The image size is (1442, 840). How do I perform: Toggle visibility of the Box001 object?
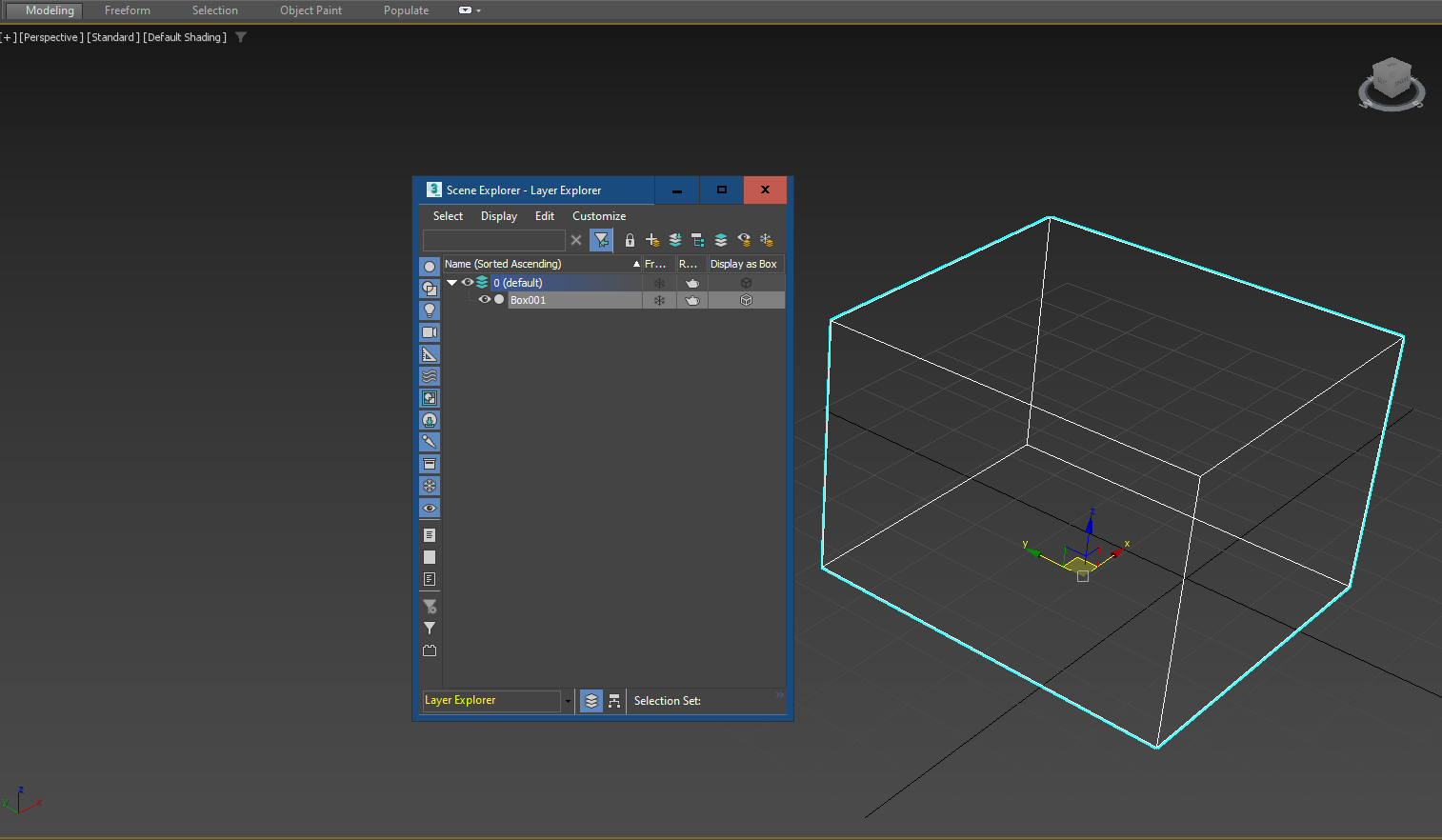tap(486, 299)
